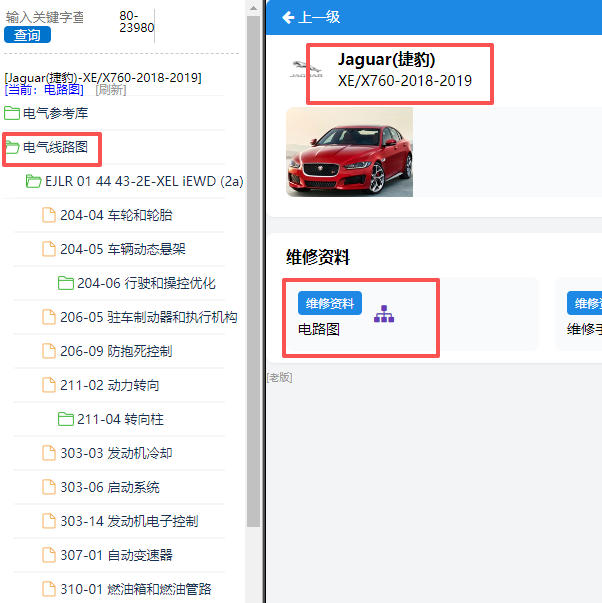Open 307-01 自动变速器 entry

click(x=116, y=555)
